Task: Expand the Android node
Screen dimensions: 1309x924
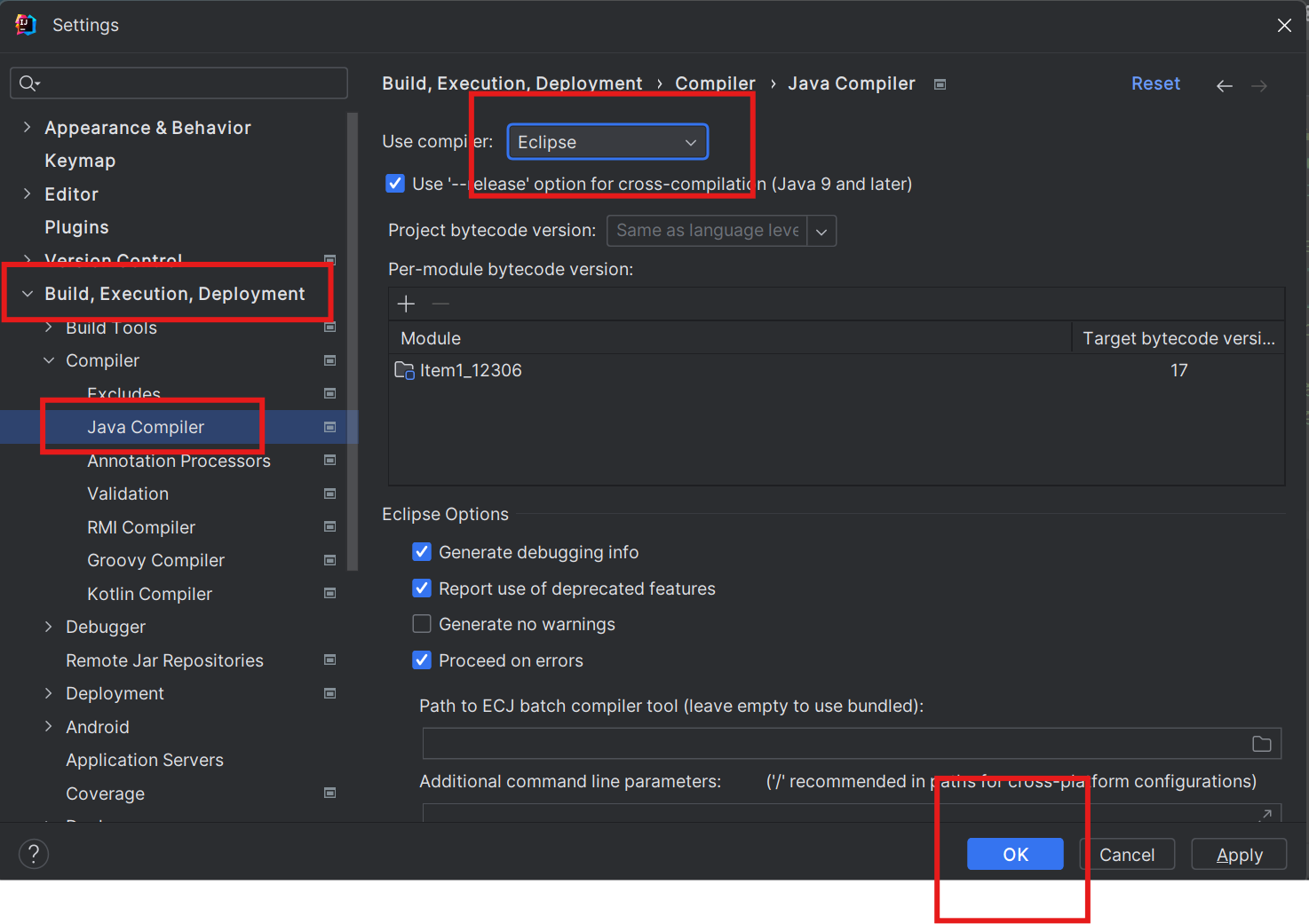Action: point(49,727)
